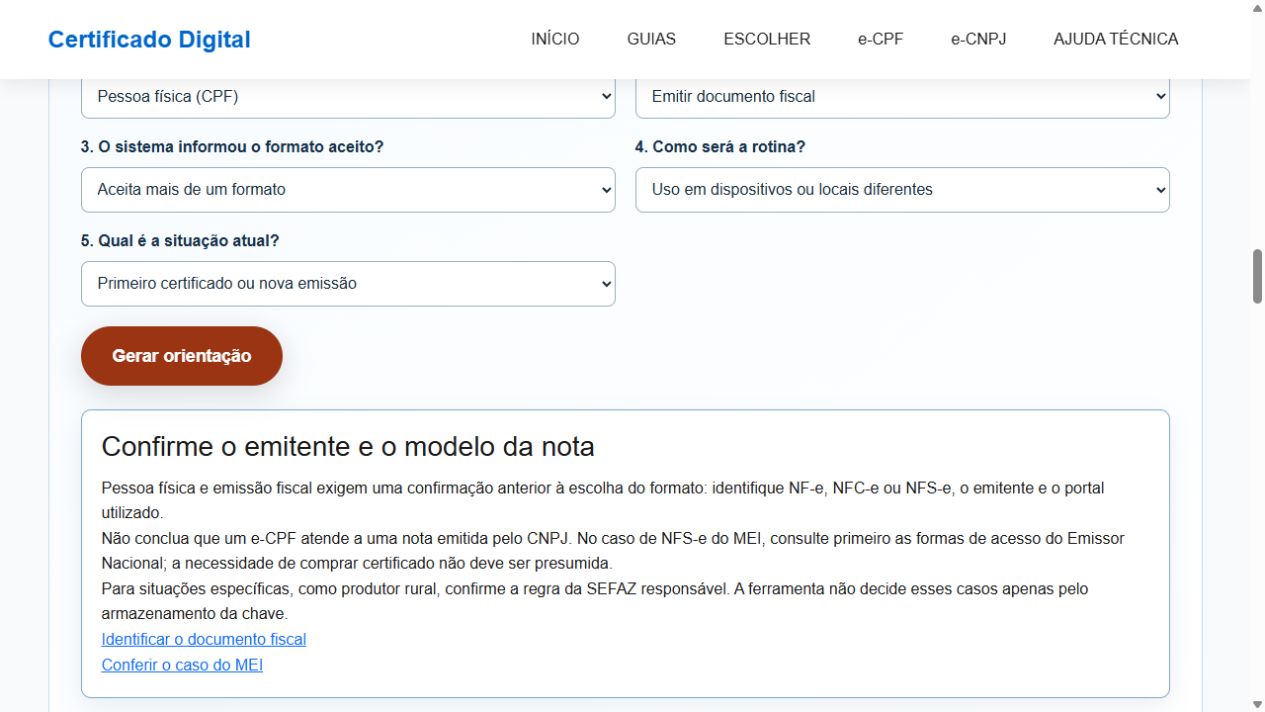Open the Aceita mais de um formato dropdown

348,190
